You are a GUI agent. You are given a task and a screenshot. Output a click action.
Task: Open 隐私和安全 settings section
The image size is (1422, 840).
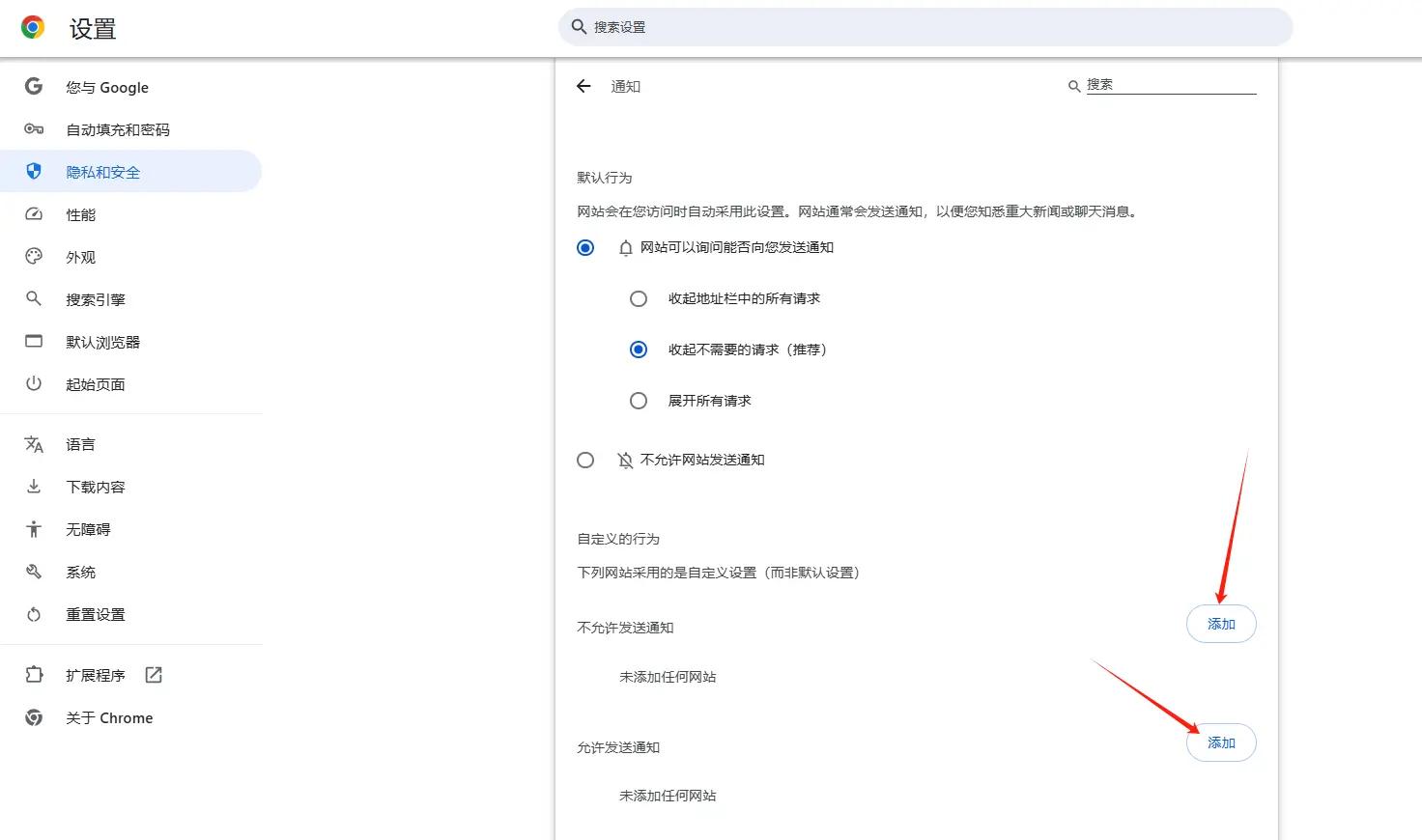click(131, 172)
